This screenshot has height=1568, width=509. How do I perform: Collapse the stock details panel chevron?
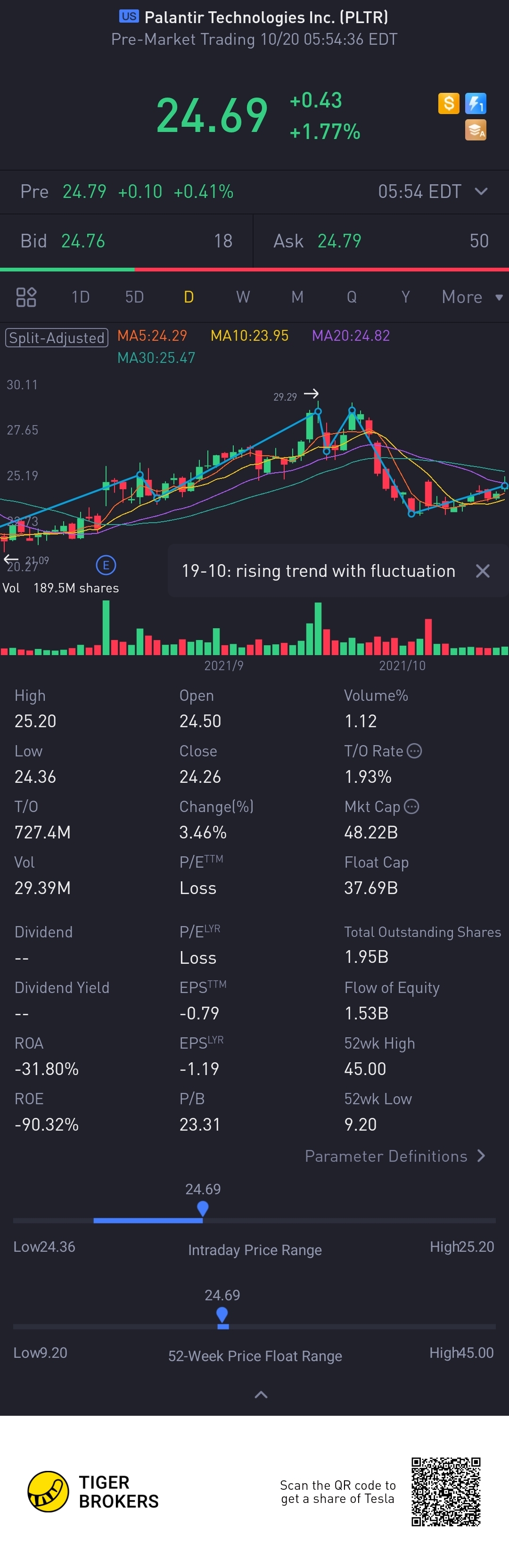tap(261, 1395)
